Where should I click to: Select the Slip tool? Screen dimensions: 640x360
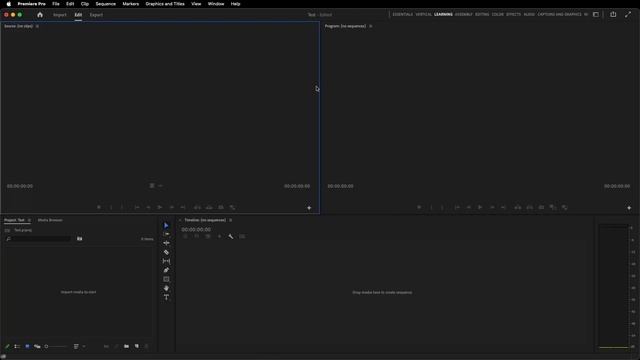coord(166,261)
